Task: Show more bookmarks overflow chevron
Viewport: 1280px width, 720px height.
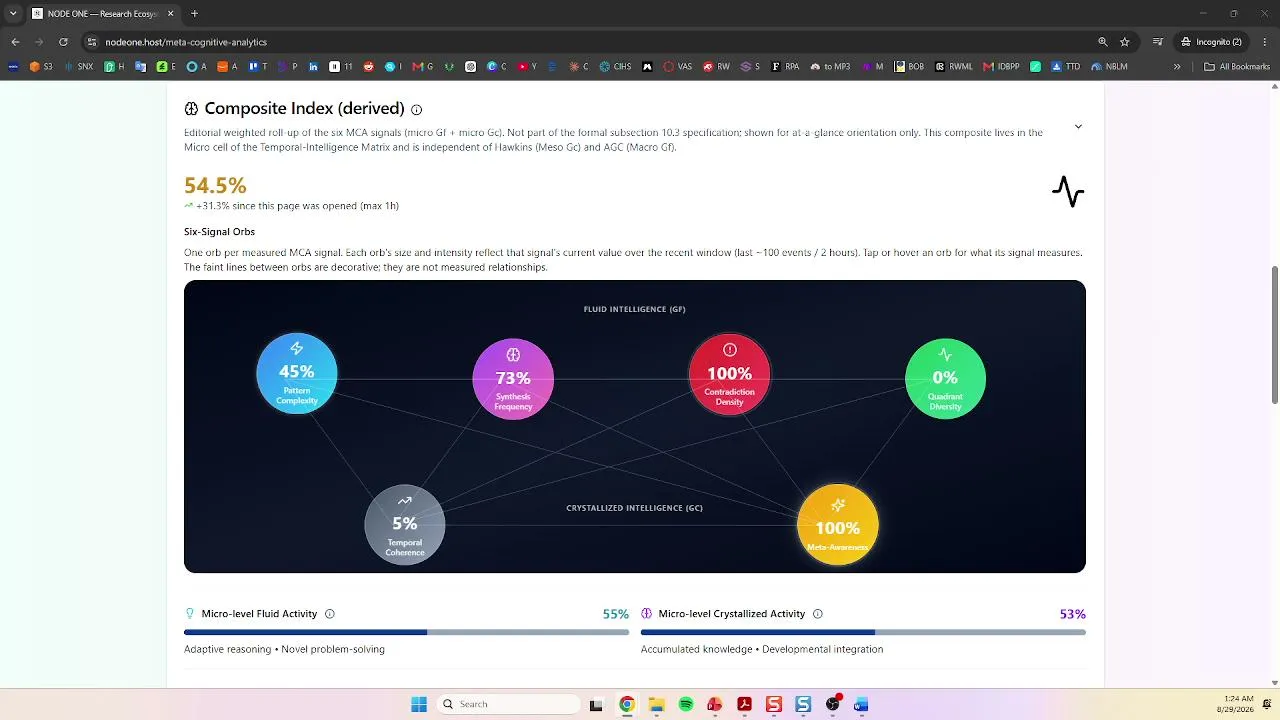Action: pos(1177,67)
